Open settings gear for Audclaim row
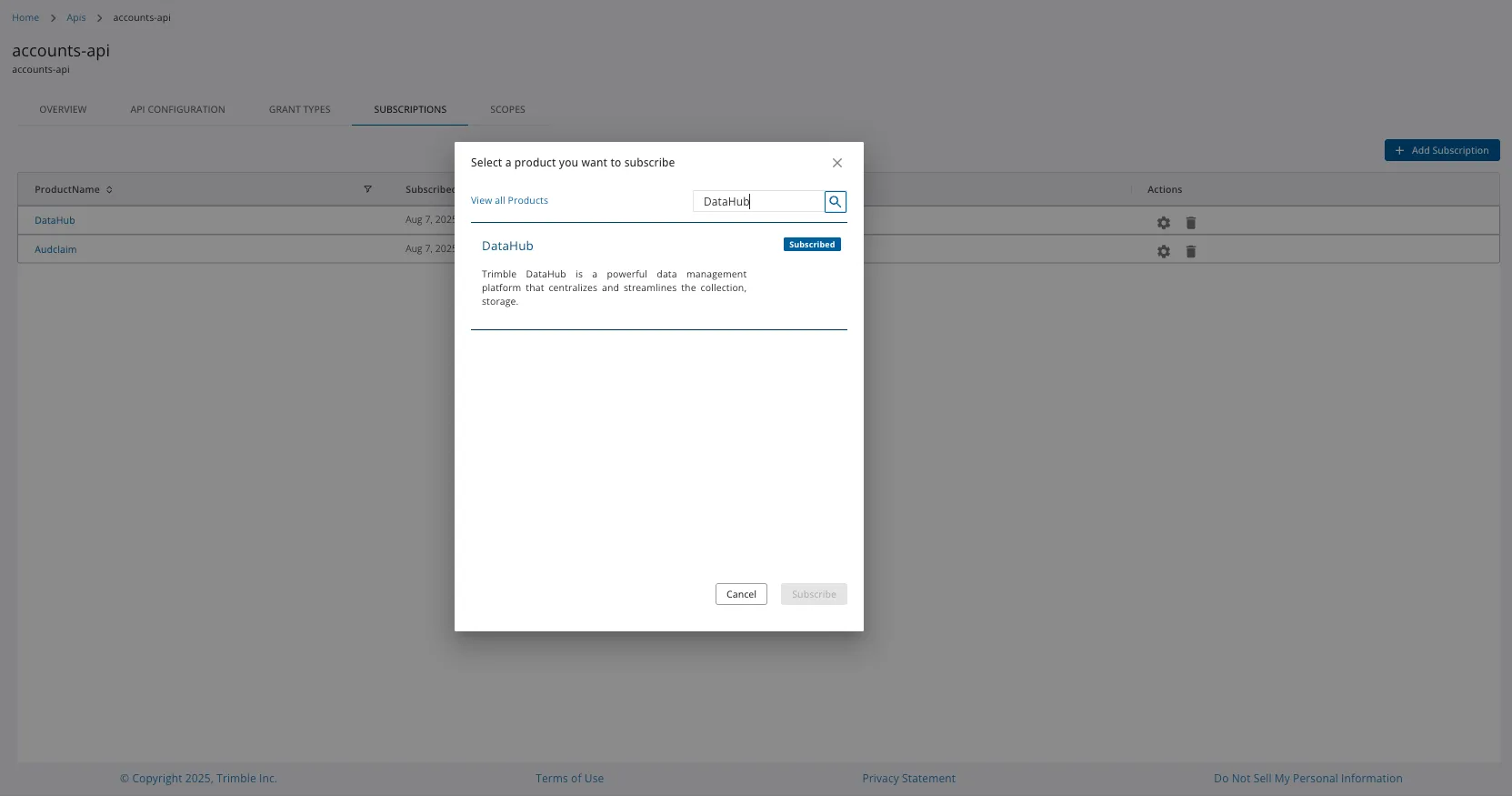The image size is (1512, 796). pyautogui.click(x=1164, y=252)
